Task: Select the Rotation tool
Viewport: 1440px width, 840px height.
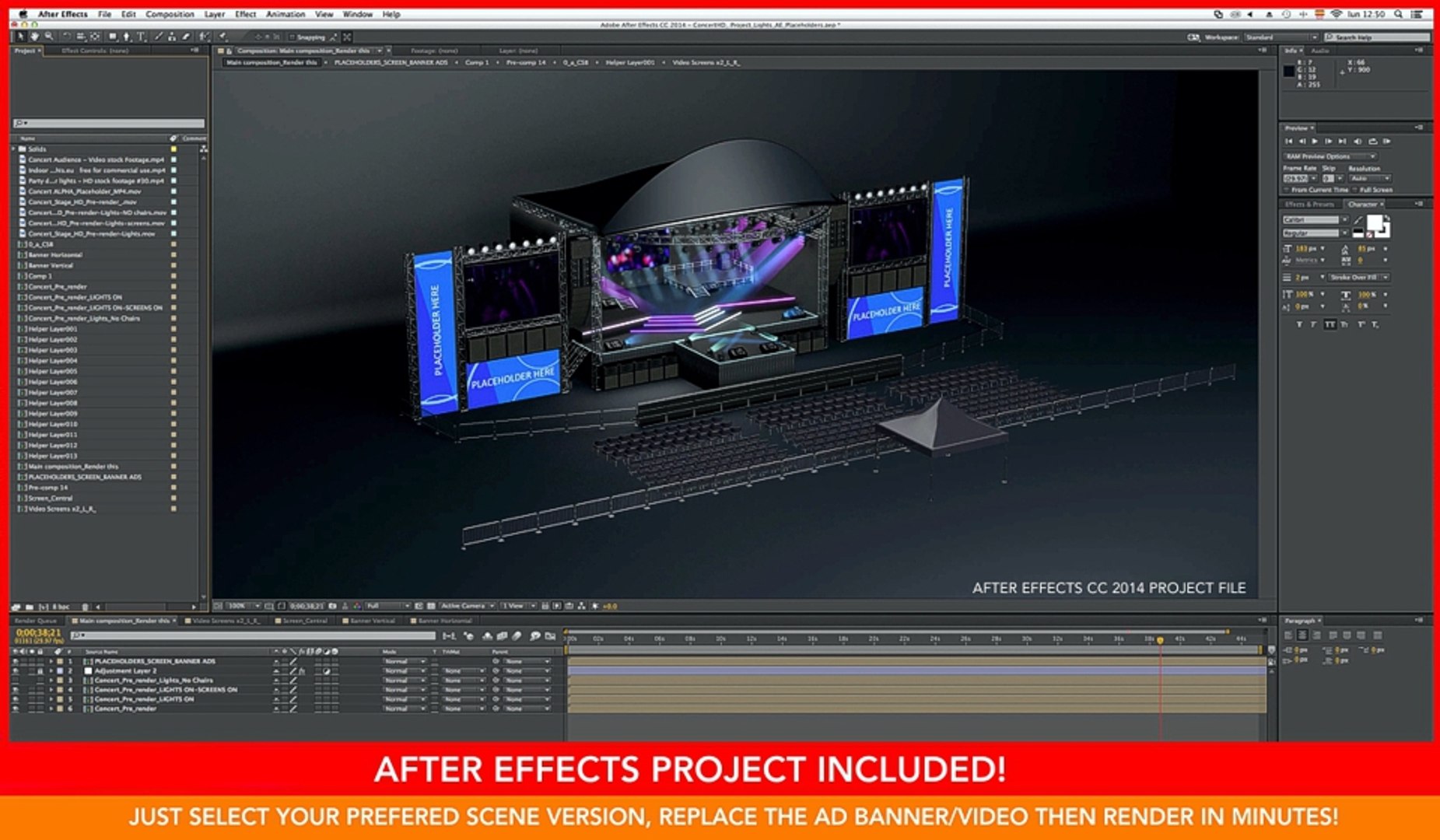Action: click(x=67, y=37)
